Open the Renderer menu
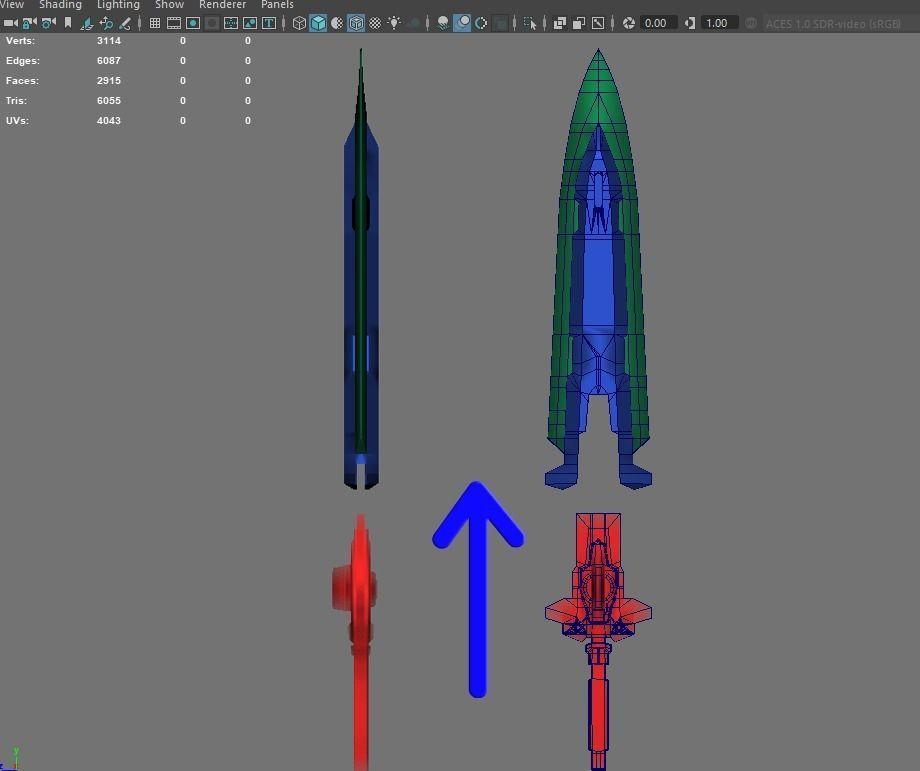Screen dimensions: 920x771 point(222,5)
